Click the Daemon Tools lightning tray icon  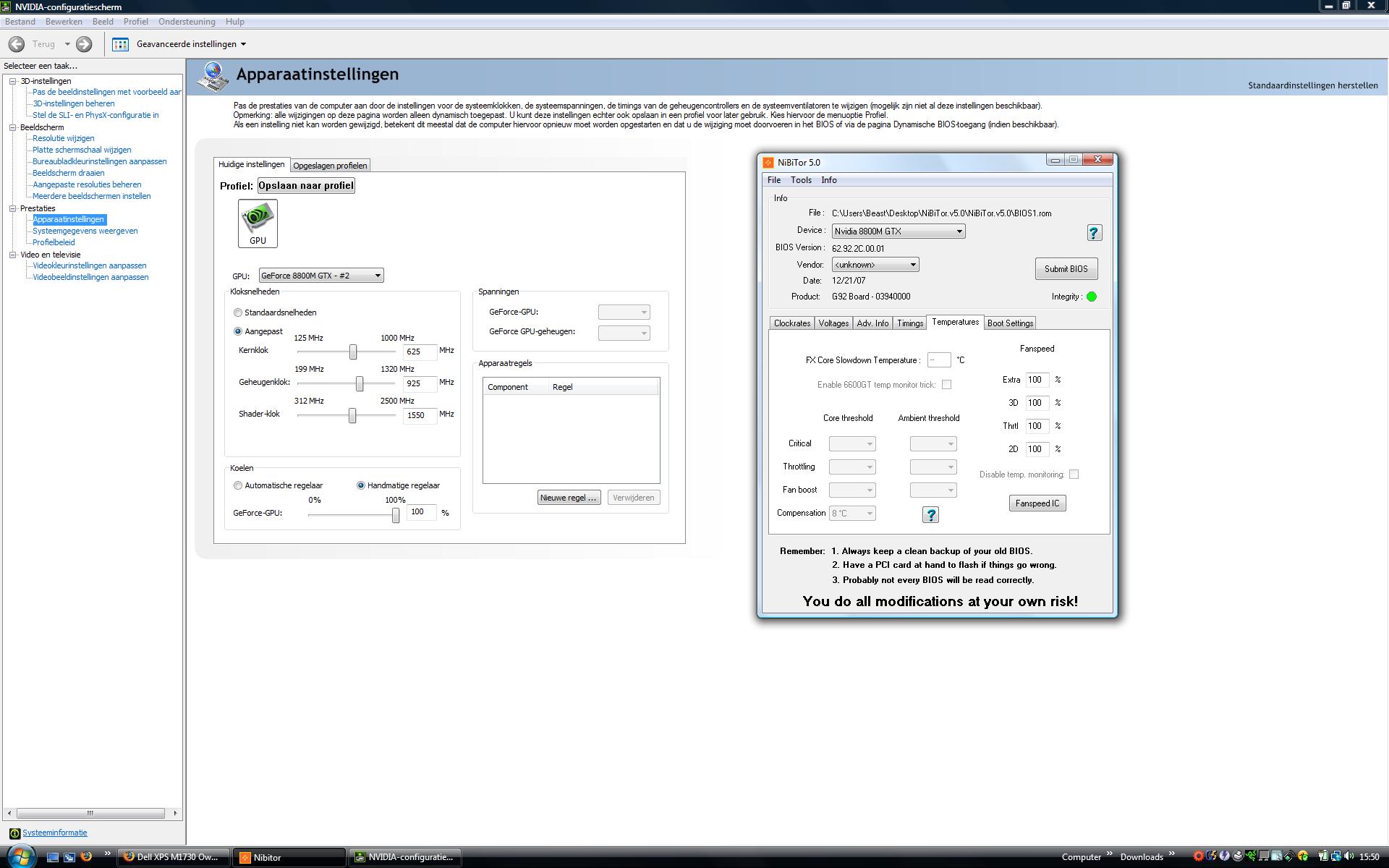[x=1224, y=856]
